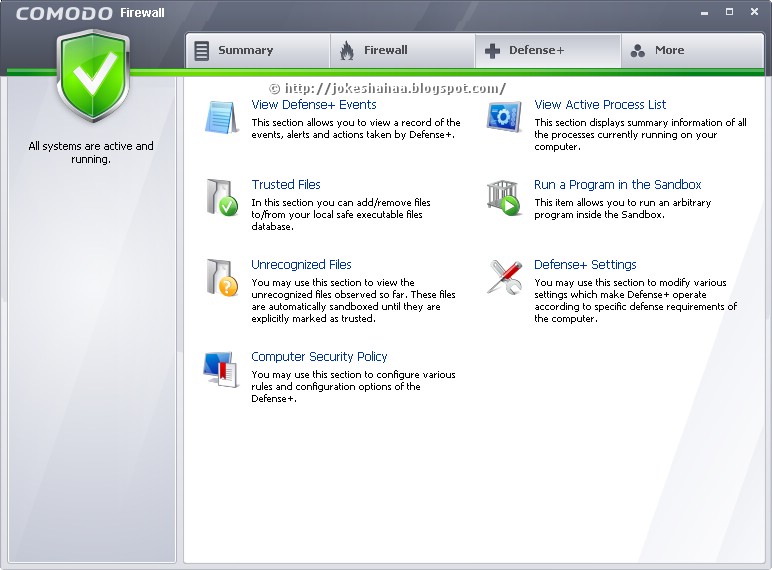
Task: Switch to the Summary tab
Action: pyautogui.click(x=257, y=50)
